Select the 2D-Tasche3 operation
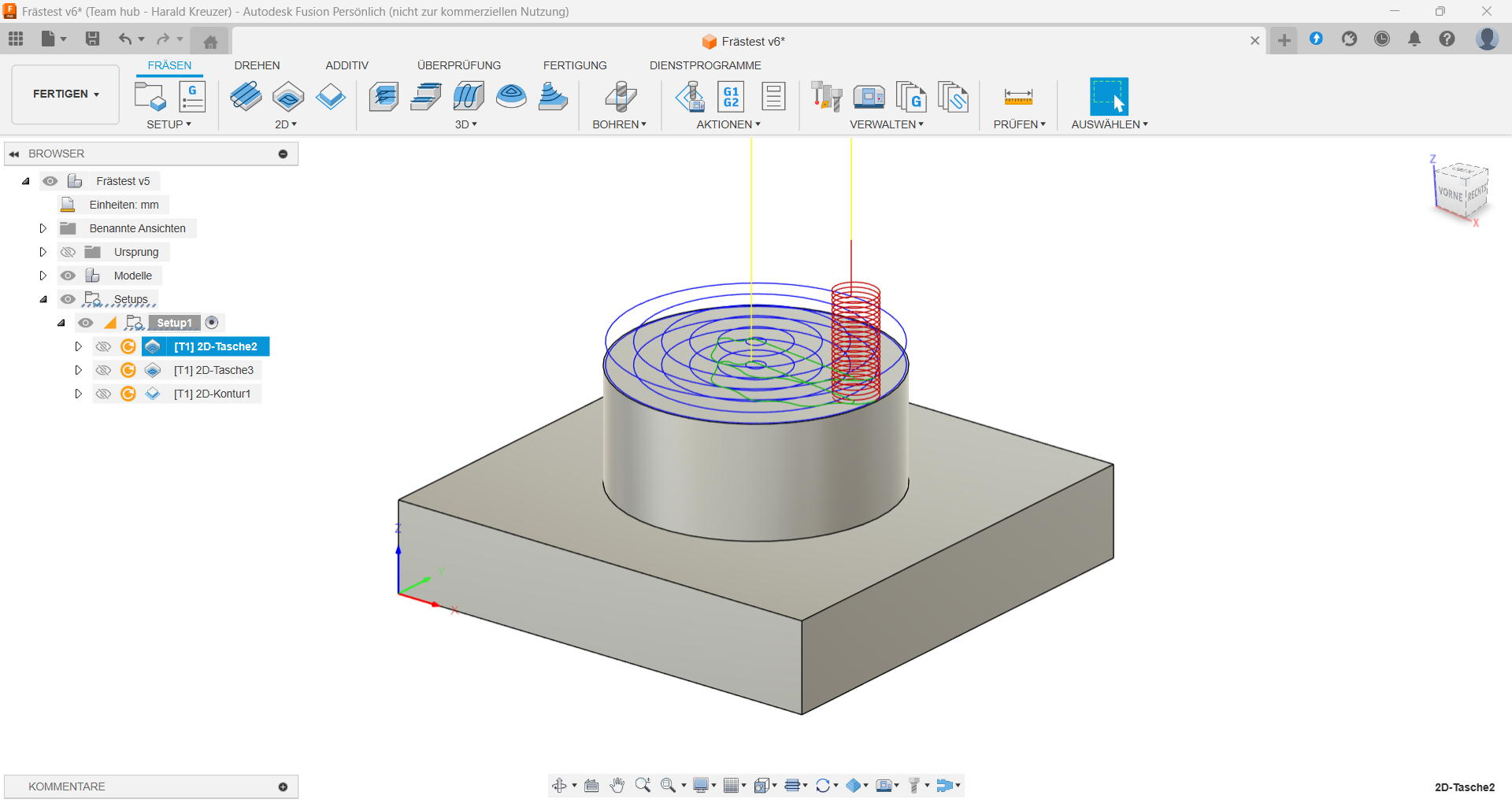 (x=213, y=370)
